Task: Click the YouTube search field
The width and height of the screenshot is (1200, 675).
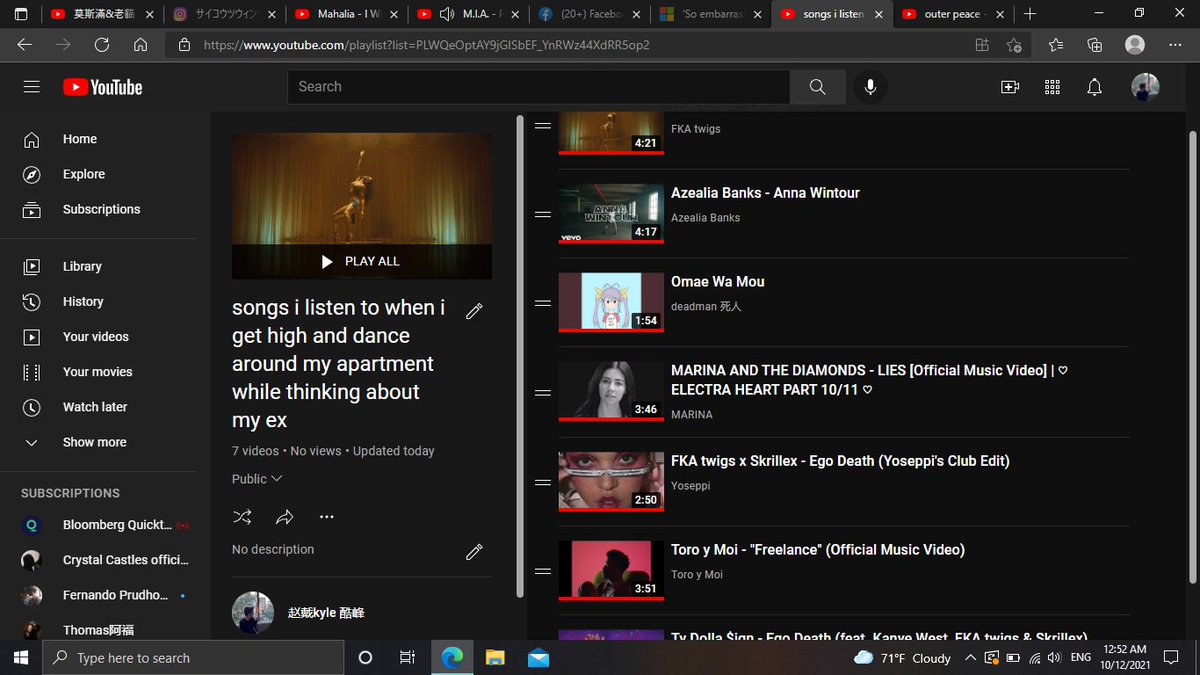Action: pyautogui.click(x=539, y=87)
